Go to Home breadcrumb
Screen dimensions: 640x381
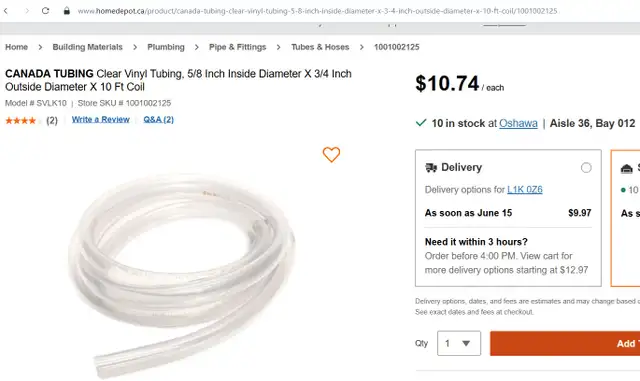pyautogui.click(x=16, y=47)
